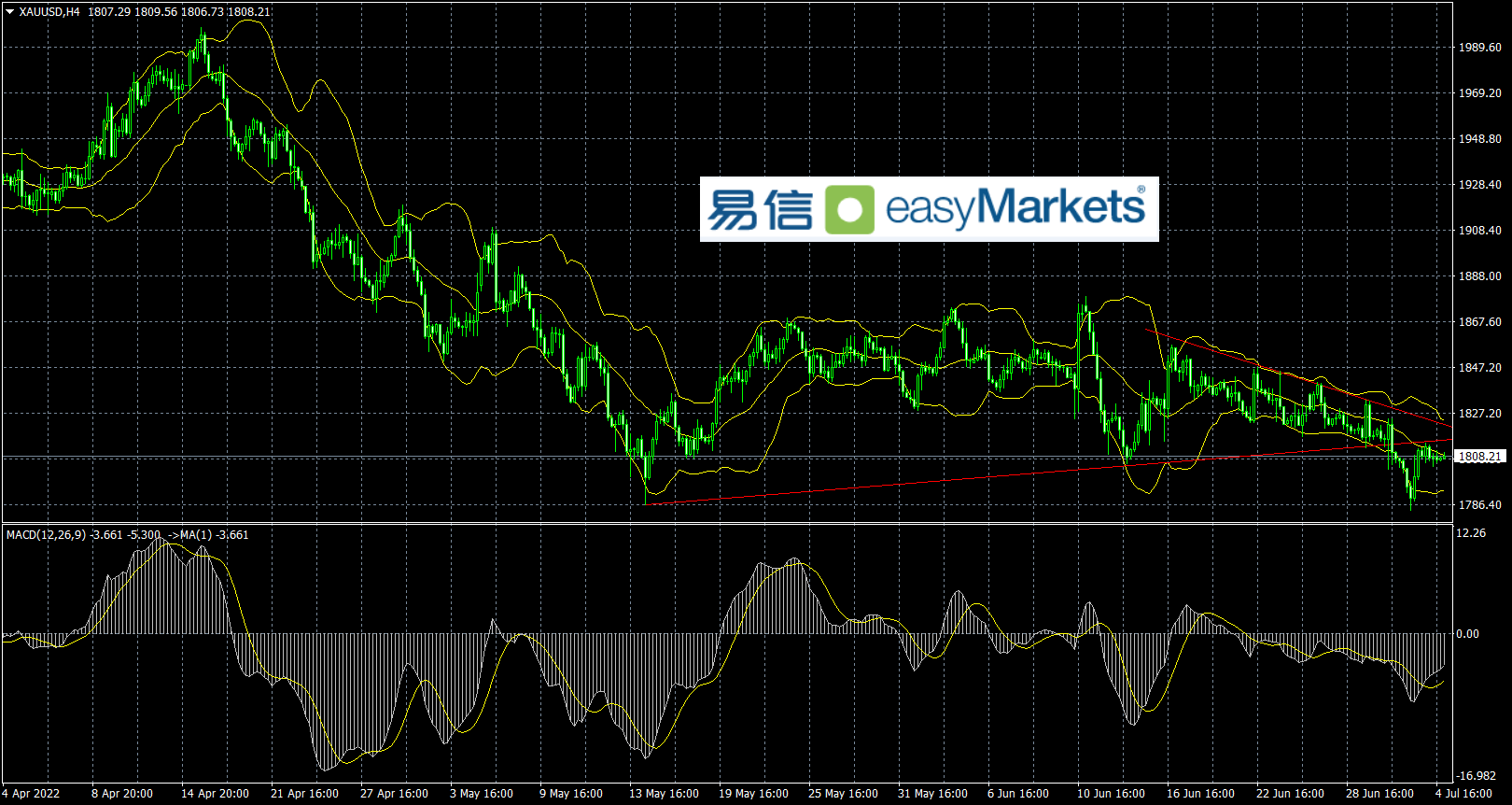Click the 21 Apr 16:00 time label
1512x805 pixels.
tap(304, 794)
